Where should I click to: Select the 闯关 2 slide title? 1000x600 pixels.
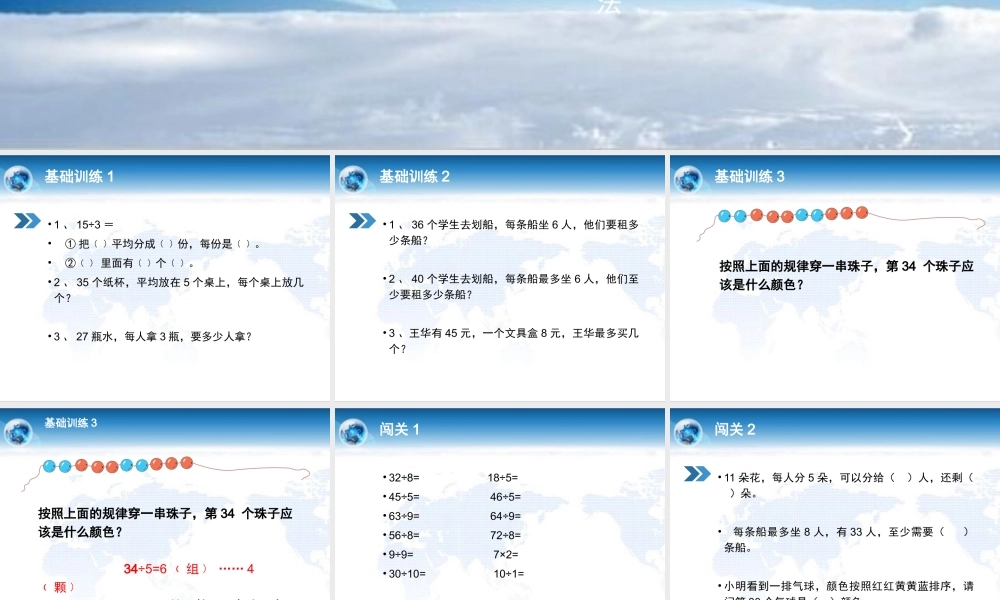pos(735,429)
